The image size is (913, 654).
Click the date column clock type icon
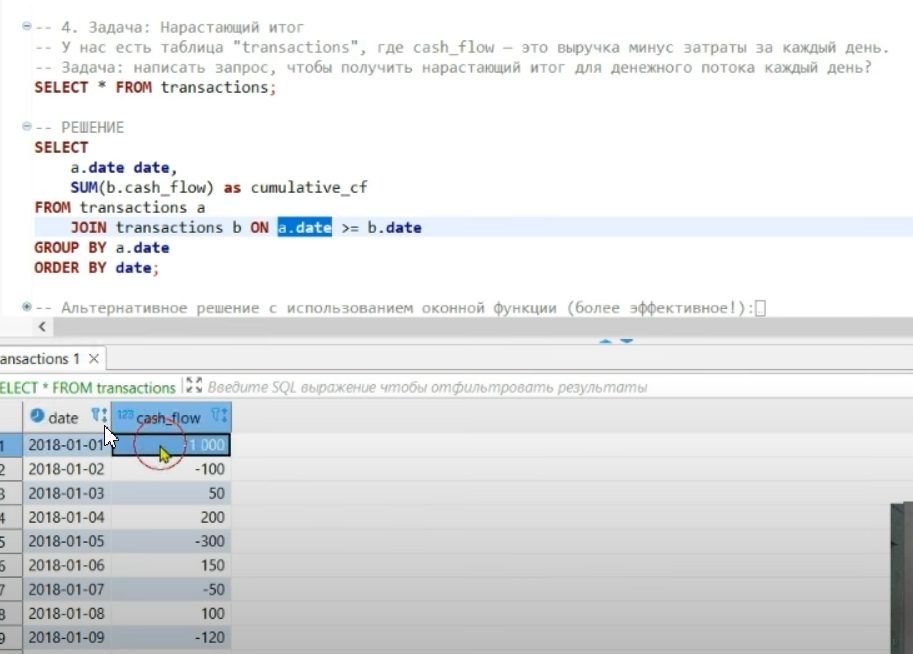[37, 418]
